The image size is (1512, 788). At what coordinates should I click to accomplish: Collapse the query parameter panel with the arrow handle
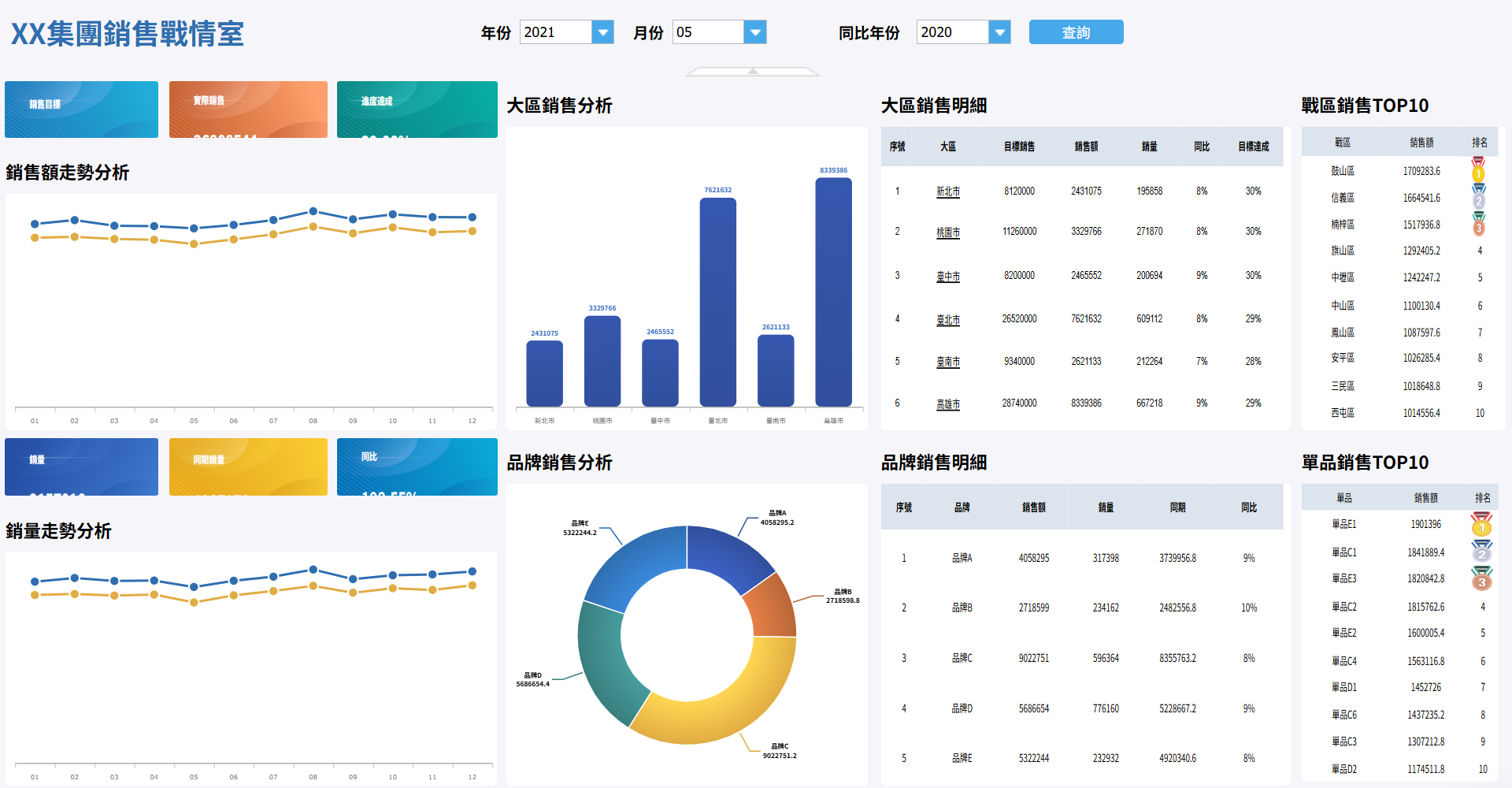753,72
